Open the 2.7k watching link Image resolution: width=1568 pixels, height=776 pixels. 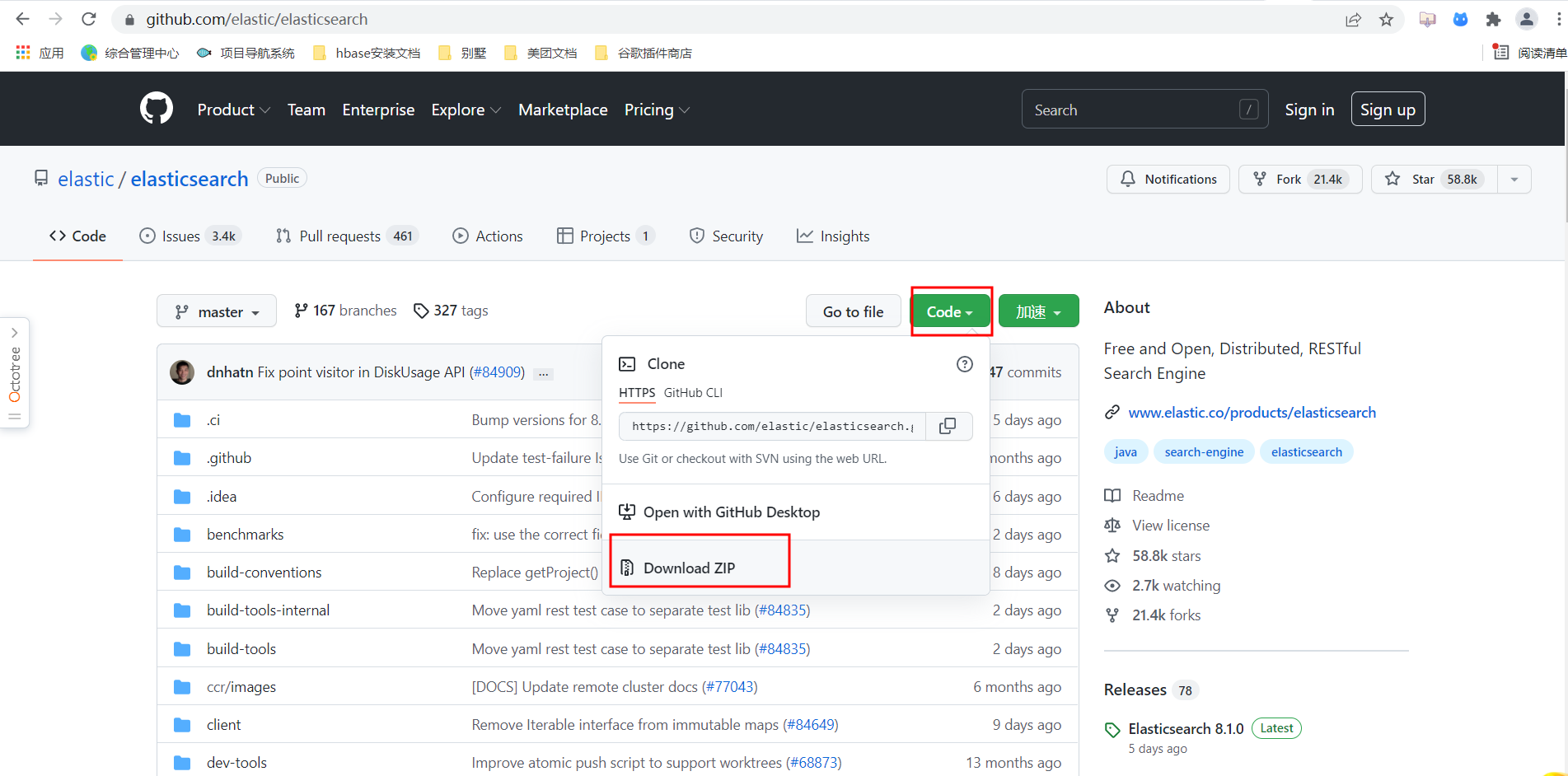pos(1162,586)
